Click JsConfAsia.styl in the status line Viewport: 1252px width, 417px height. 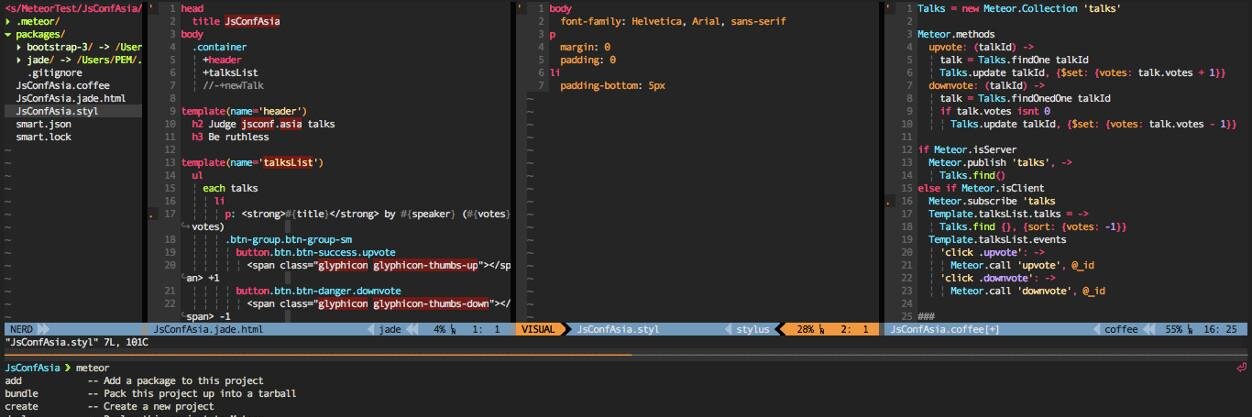click(x=618, y=329)
